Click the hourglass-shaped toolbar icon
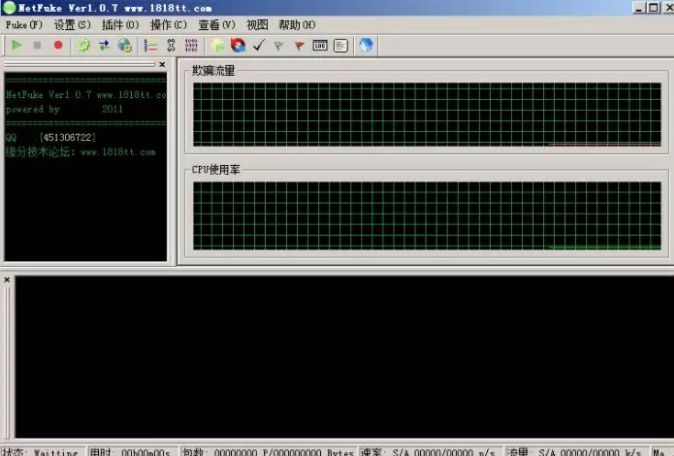 (x=171, y=45)
